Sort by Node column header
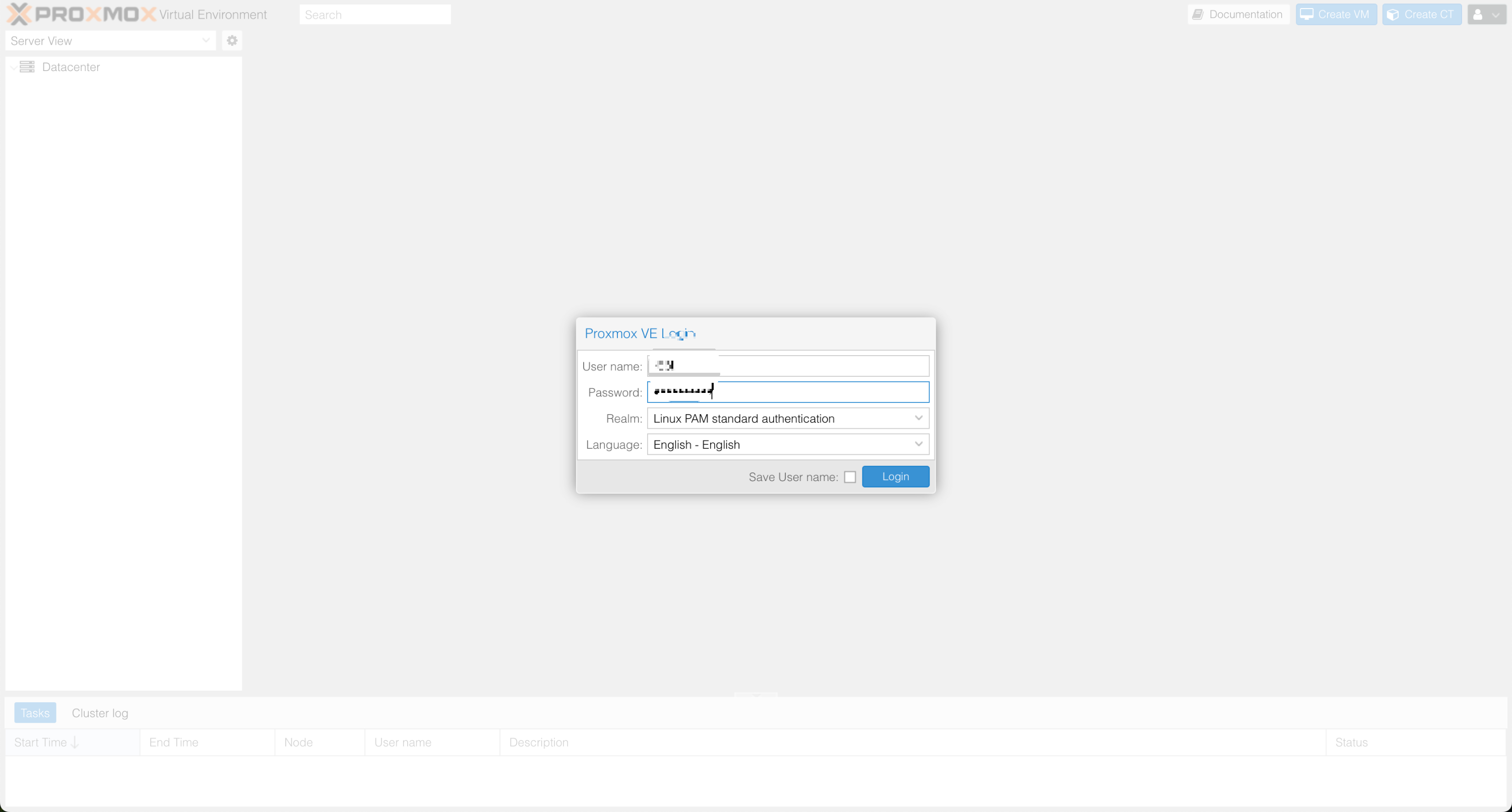Screen dimensions: 1512x812 coord(320,742)
